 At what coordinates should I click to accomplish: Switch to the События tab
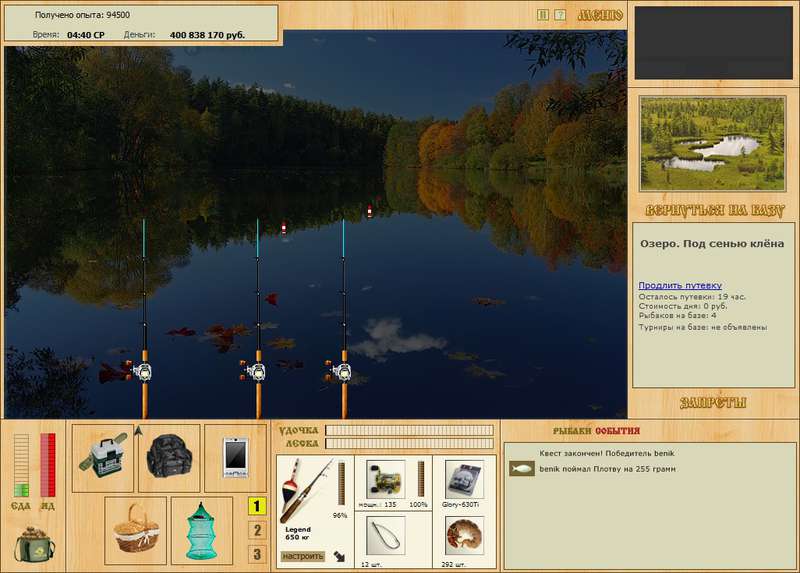[x=617, y=431]
